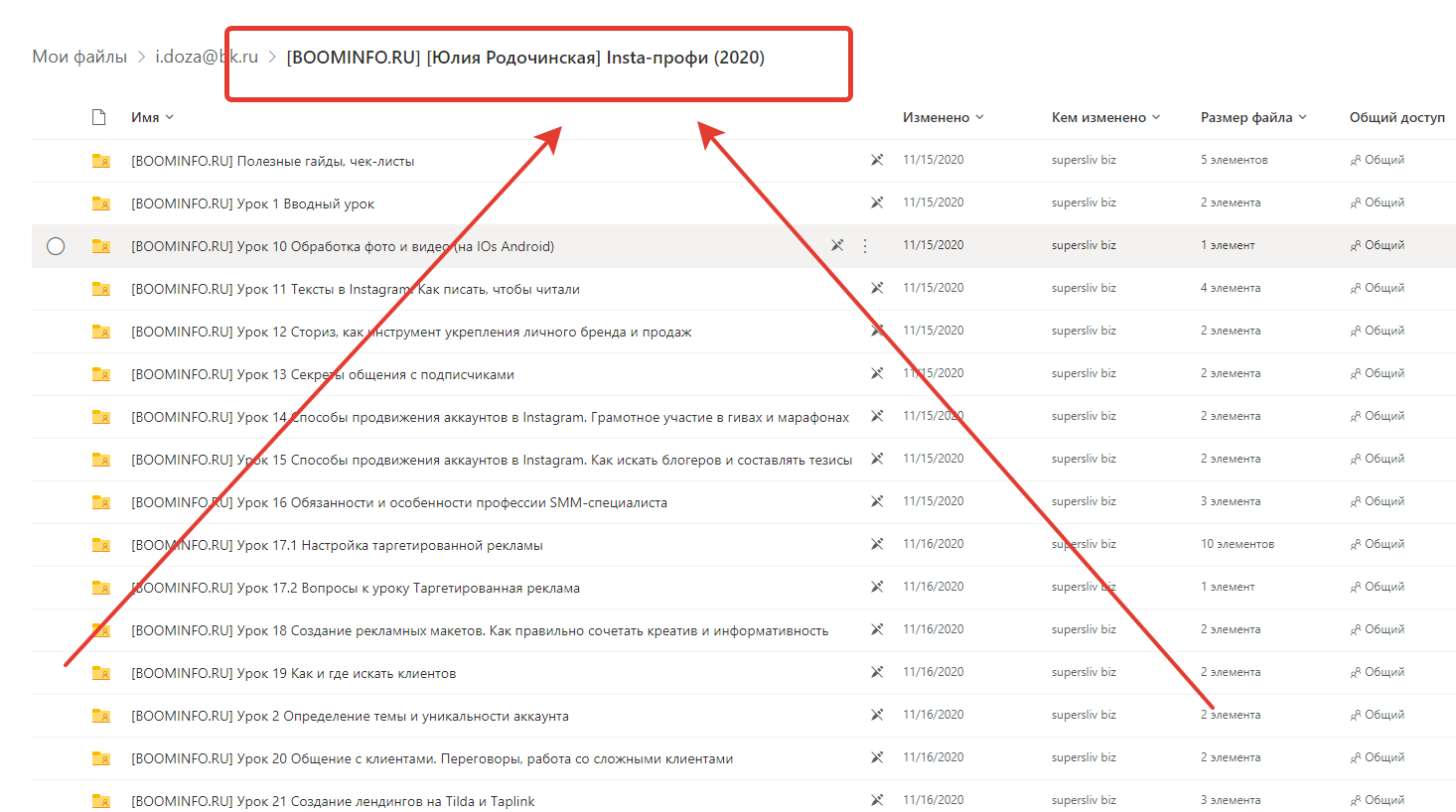Image resolution: width=1456 pixels, height=812 pixels.
Task: Click '4 элемента' size of Урок 11
Action: click(x=1231, y=288)
